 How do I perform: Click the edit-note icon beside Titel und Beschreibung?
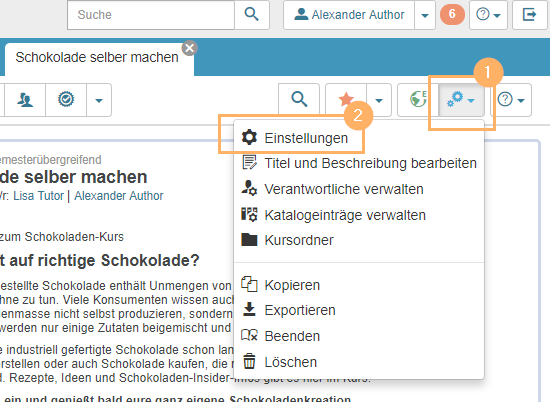249,162
